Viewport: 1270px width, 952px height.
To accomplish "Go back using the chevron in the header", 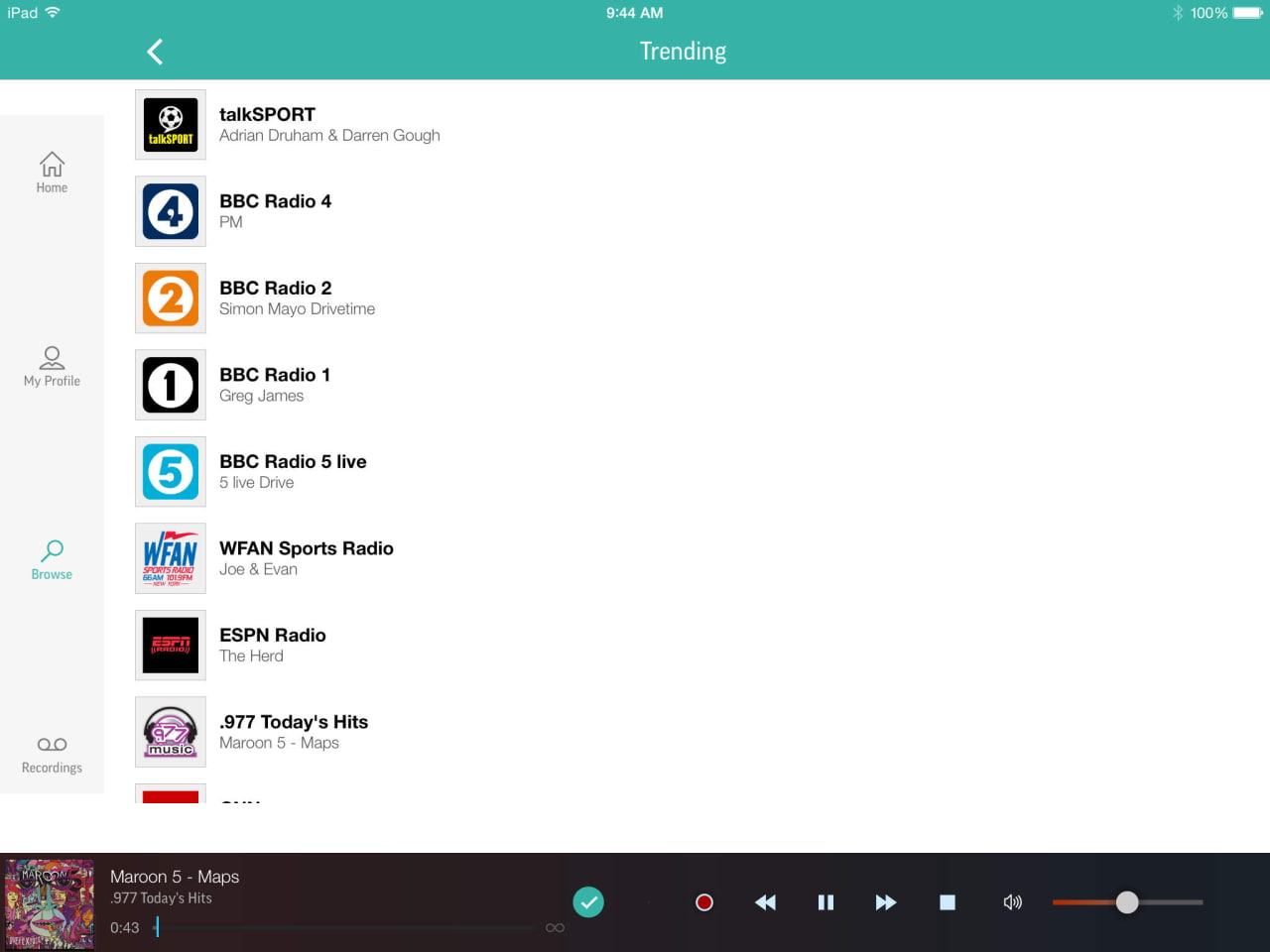I will click(x=154, y=51).
